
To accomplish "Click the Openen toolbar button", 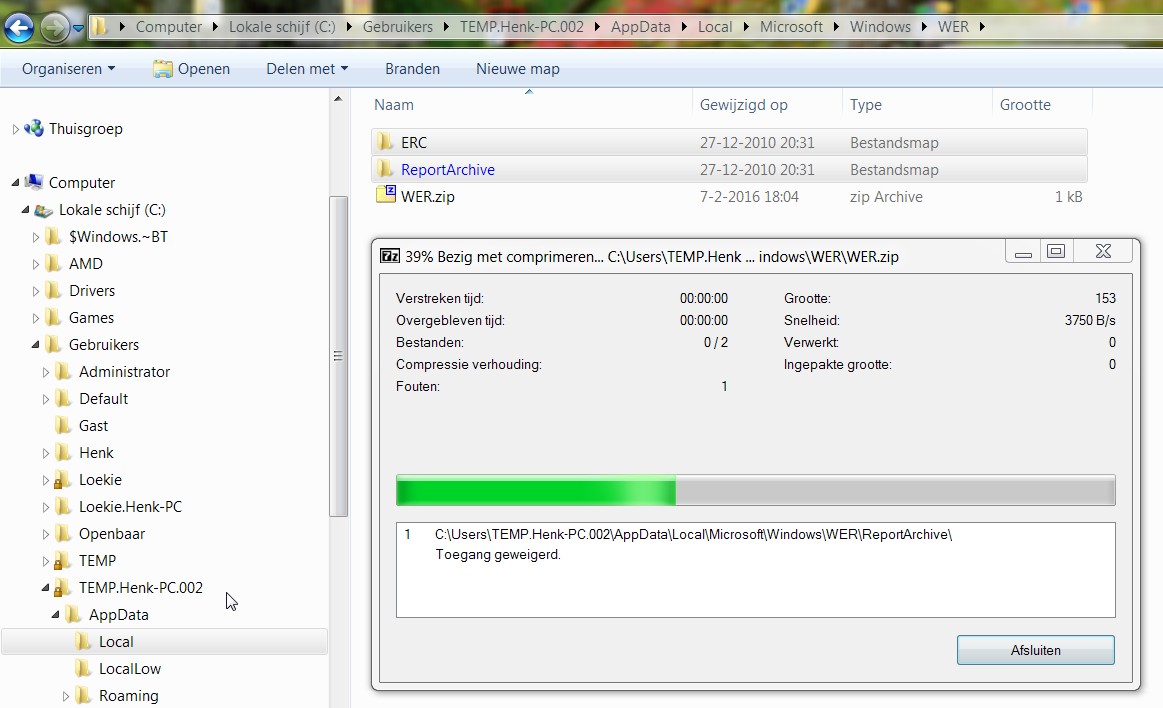I will (x=191, y=69).
